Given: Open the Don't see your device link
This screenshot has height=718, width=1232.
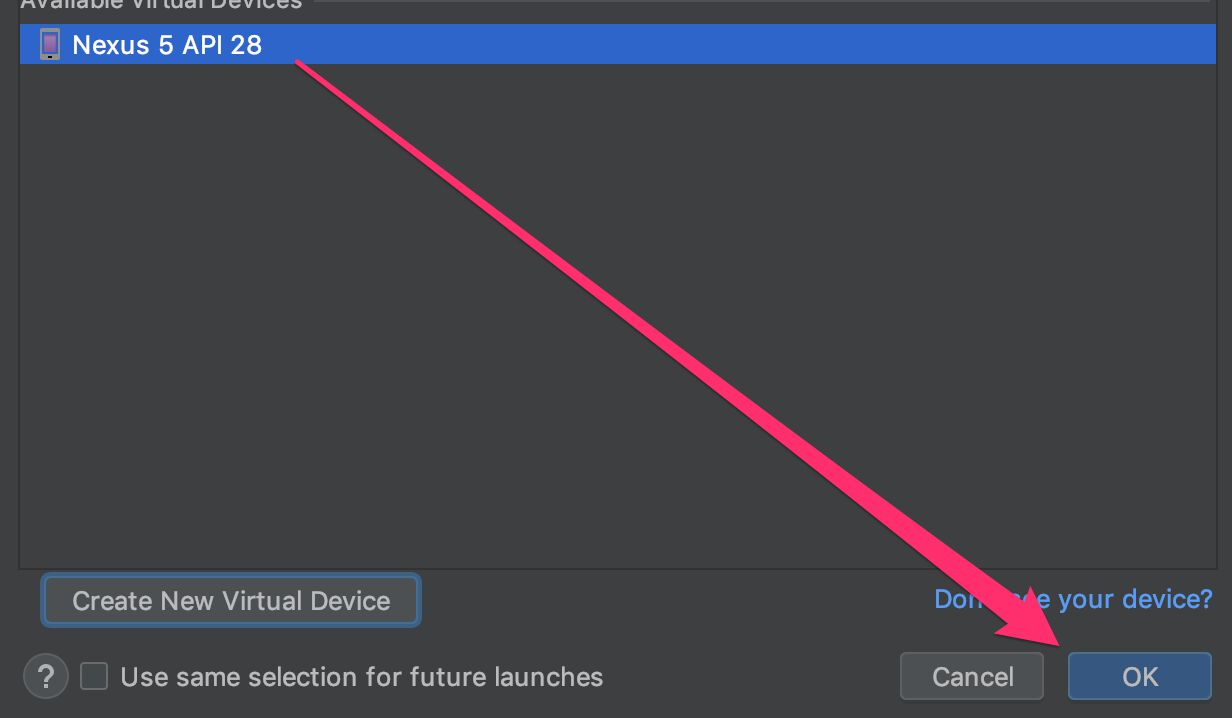Looking at the screenshot, I should tap(1073, 599).
